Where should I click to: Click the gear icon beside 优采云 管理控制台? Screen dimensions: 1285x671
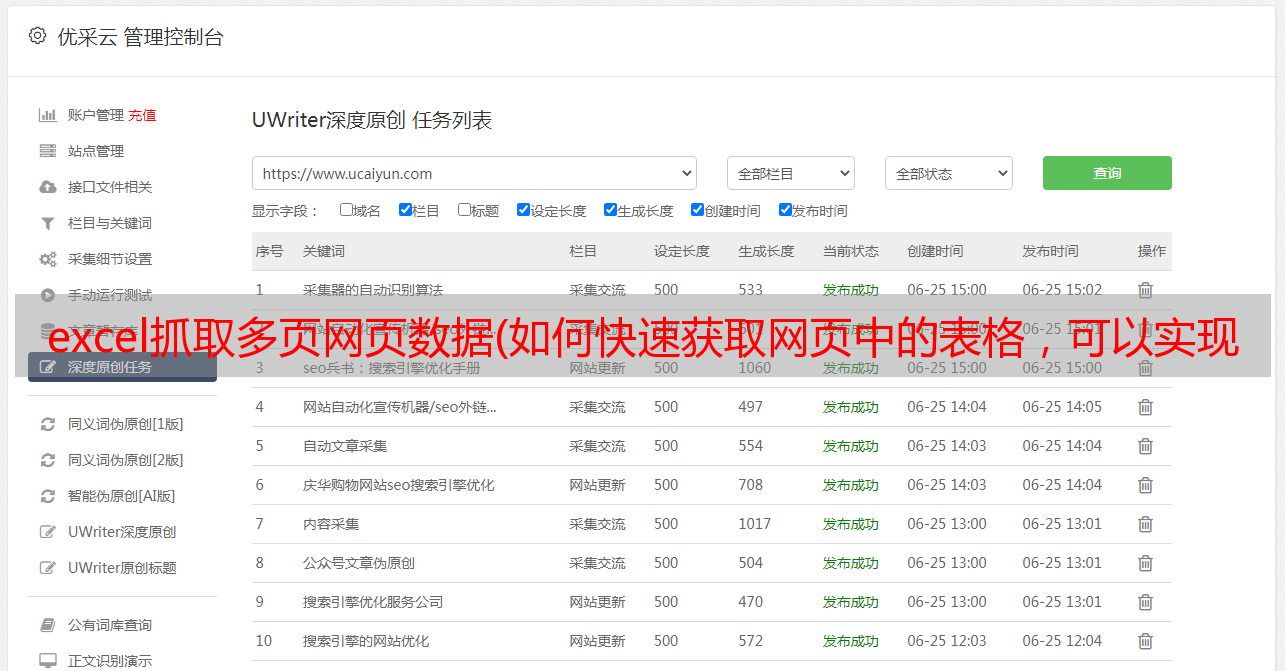coord(37,37)
